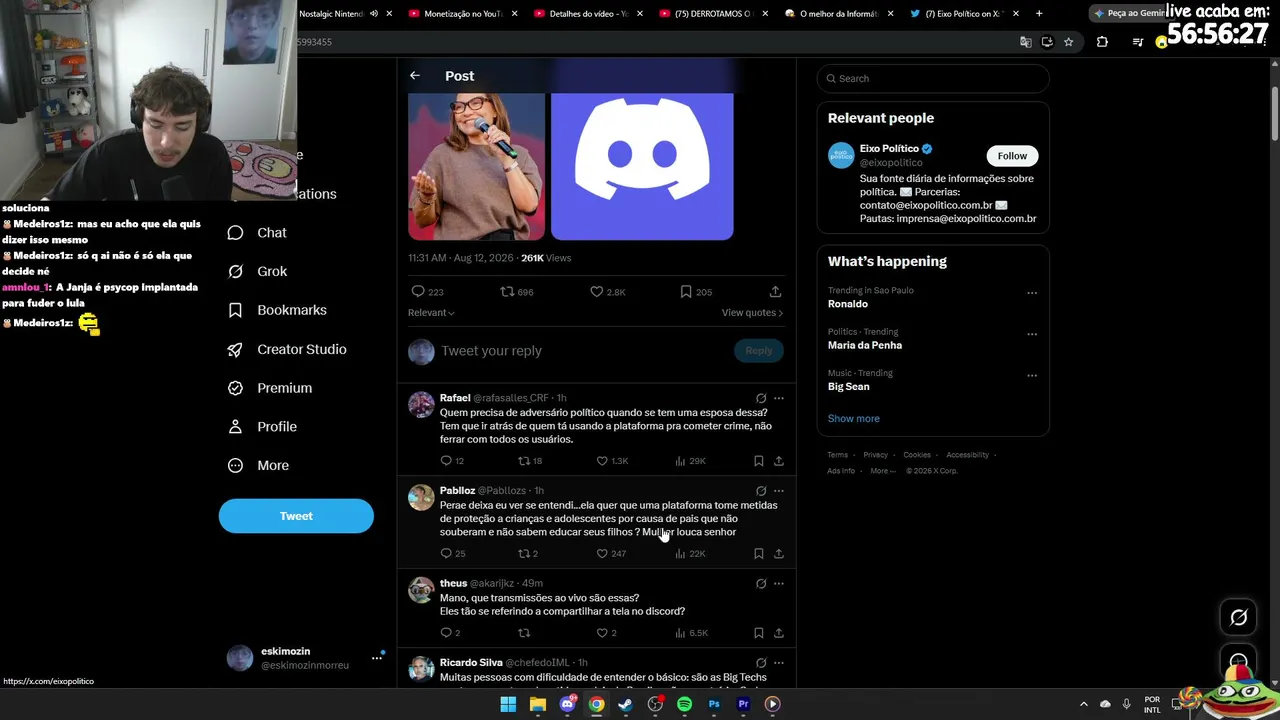The height and width of the screenshot is (720, 1280).
Task: Click Show more under What's happening
Action: pos(854,419)
